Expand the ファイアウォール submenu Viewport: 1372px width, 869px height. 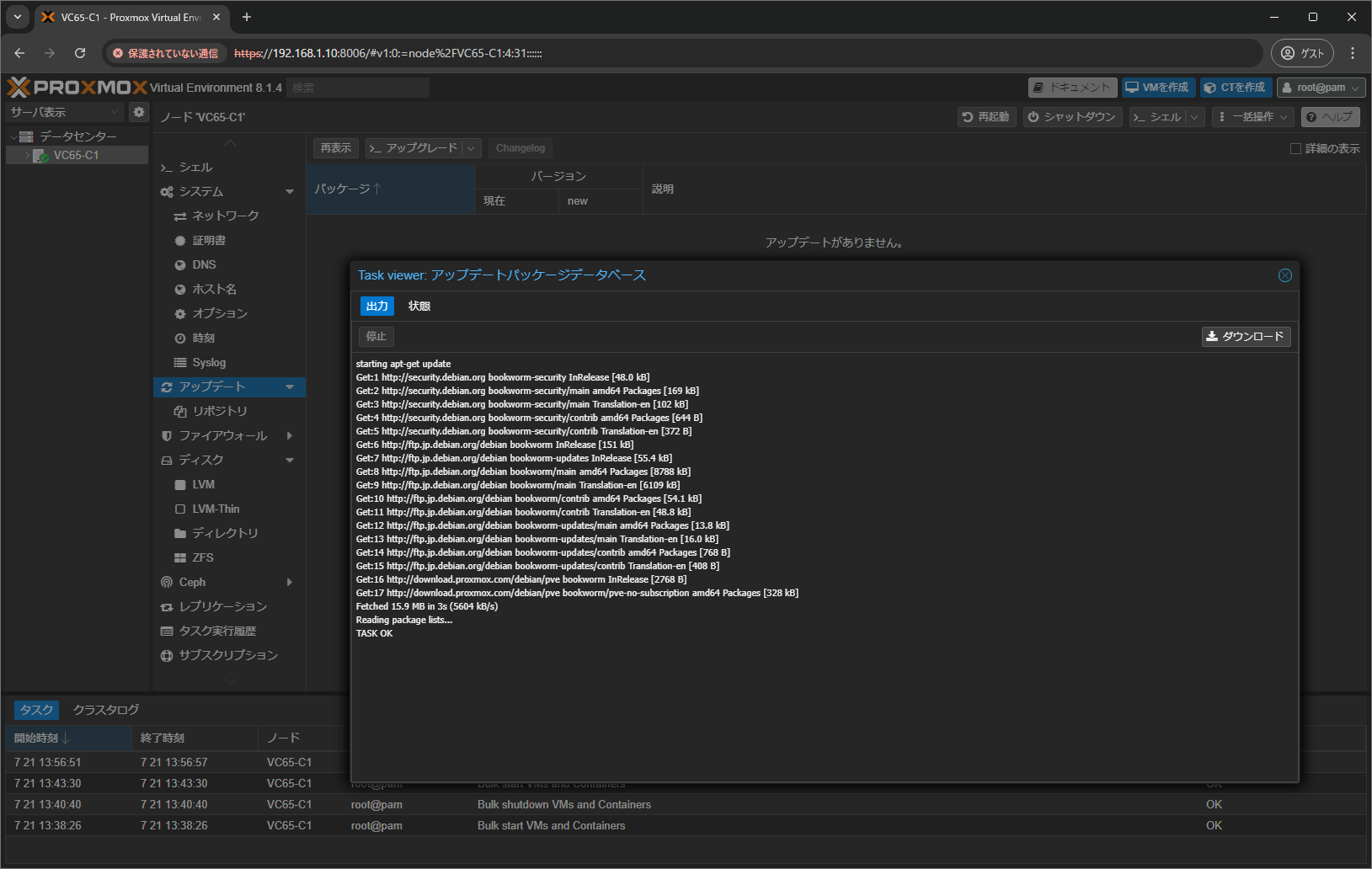tap(290, 436)
